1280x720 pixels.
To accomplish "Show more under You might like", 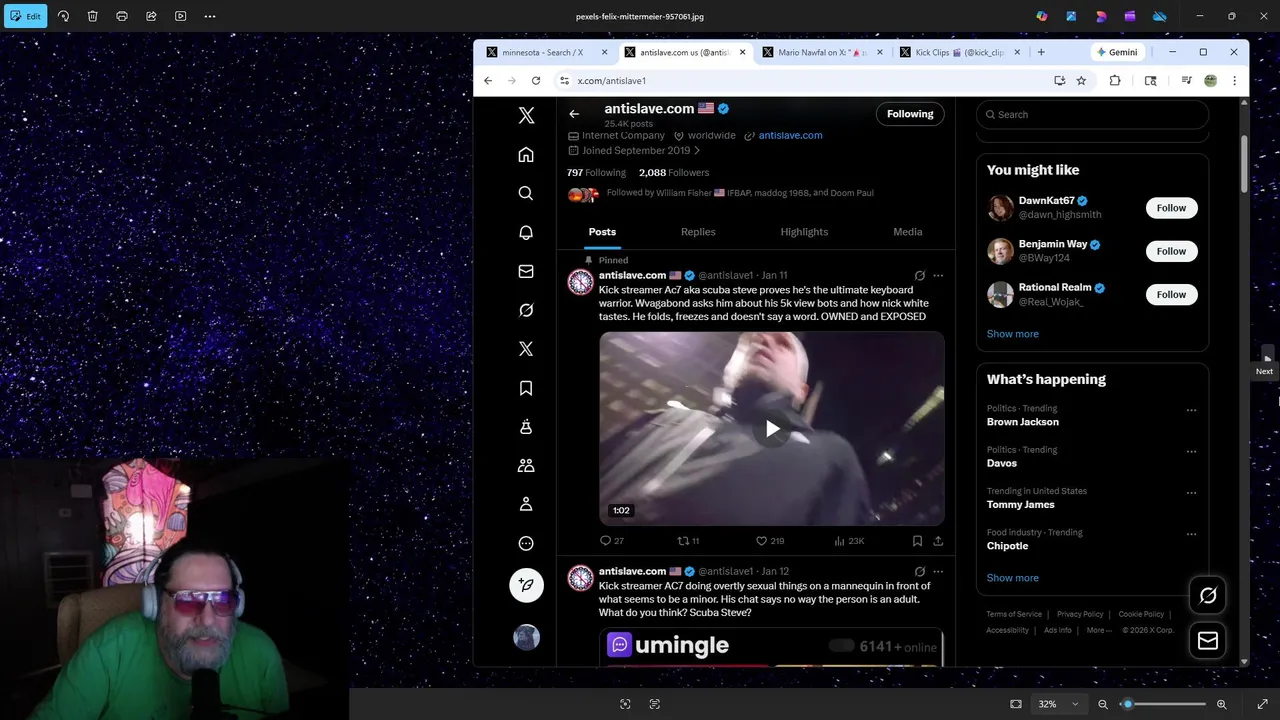I will (1012, 334).
